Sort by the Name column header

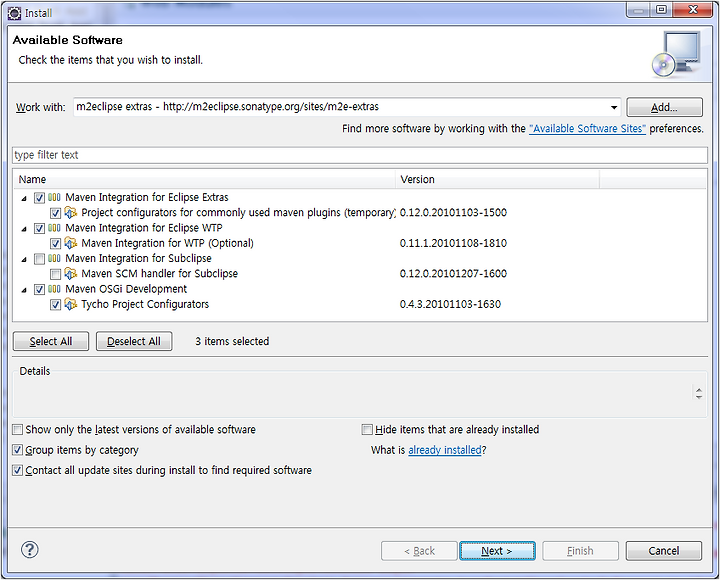click(x=204, y=180)
